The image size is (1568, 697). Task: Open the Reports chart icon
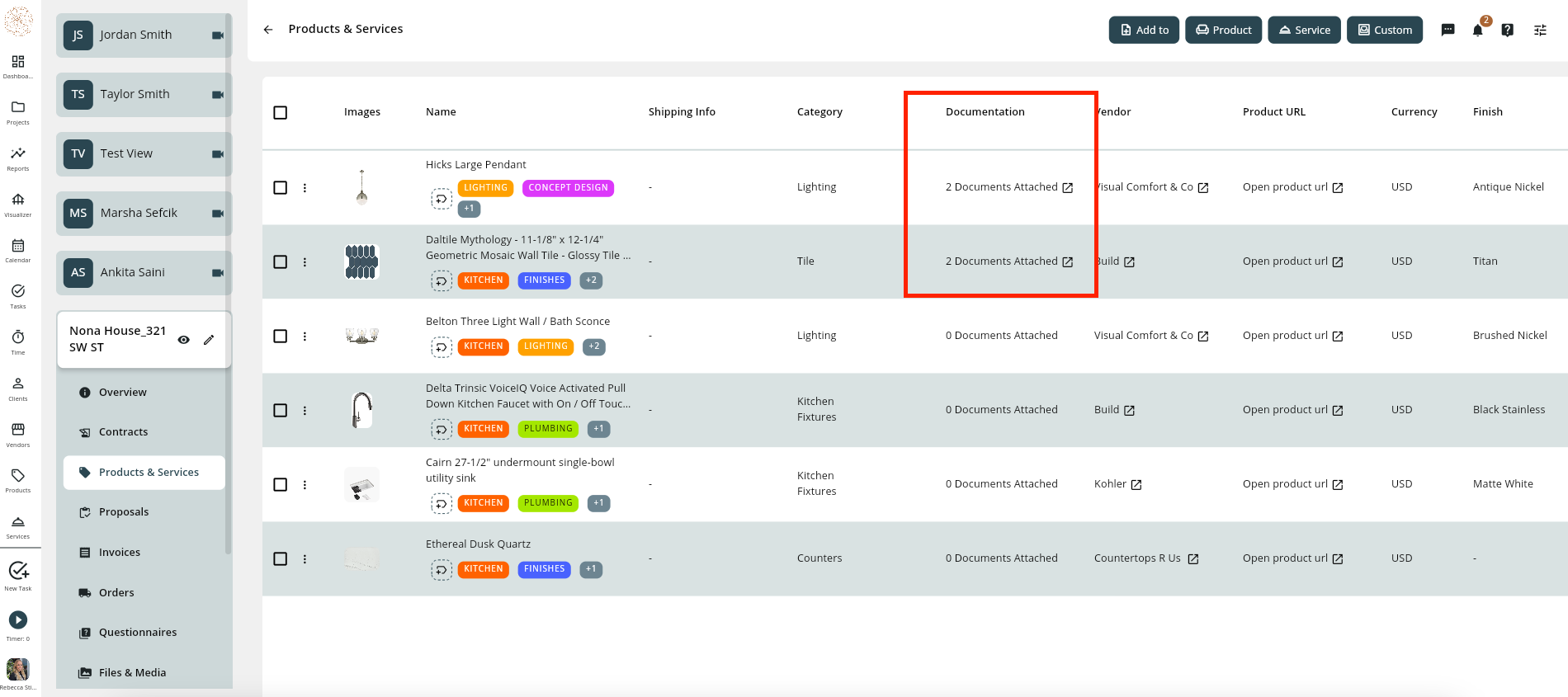tap(18, 153)
